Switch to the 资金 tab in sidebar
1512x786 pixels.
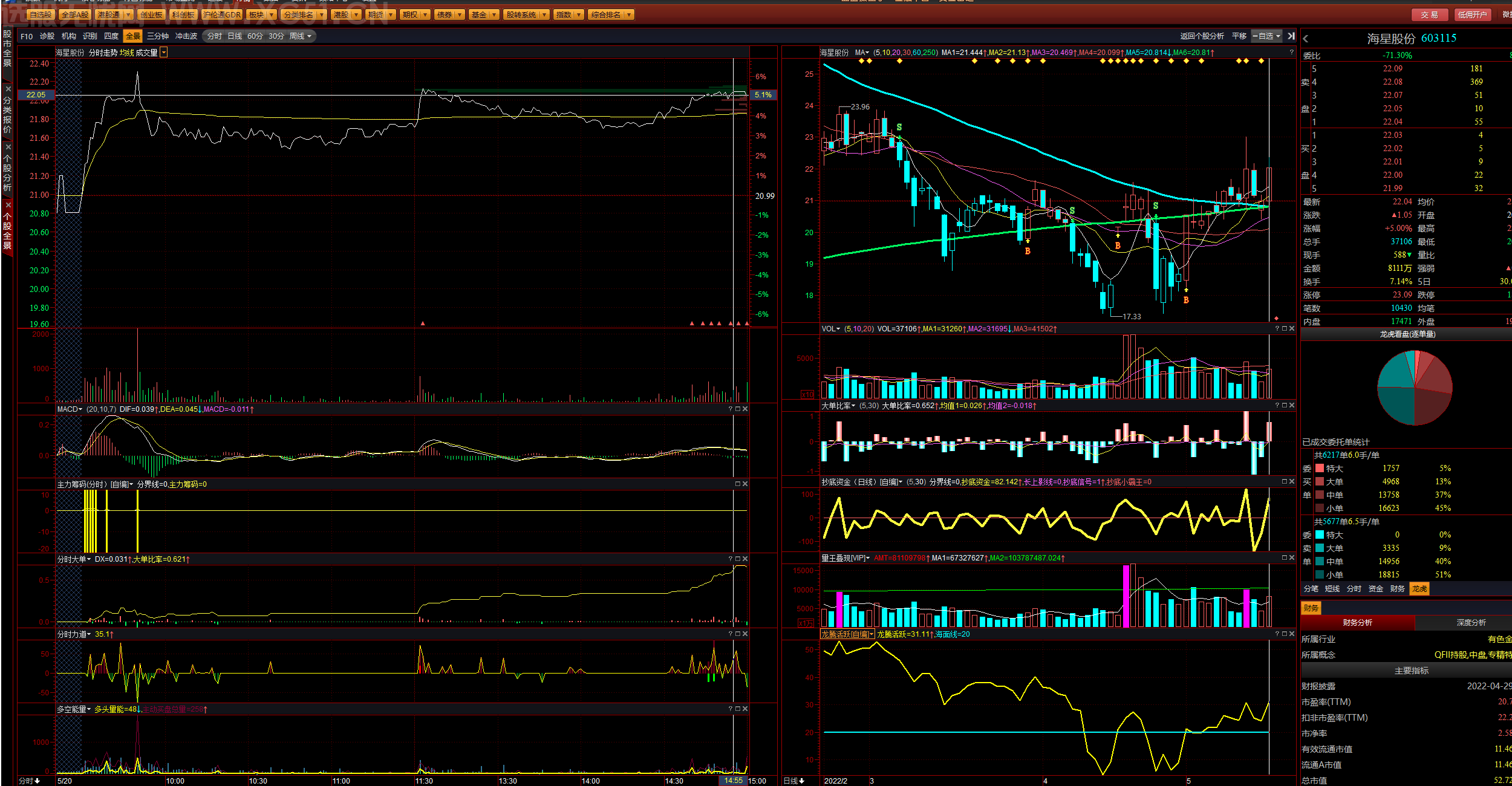tap(1376, 589)
